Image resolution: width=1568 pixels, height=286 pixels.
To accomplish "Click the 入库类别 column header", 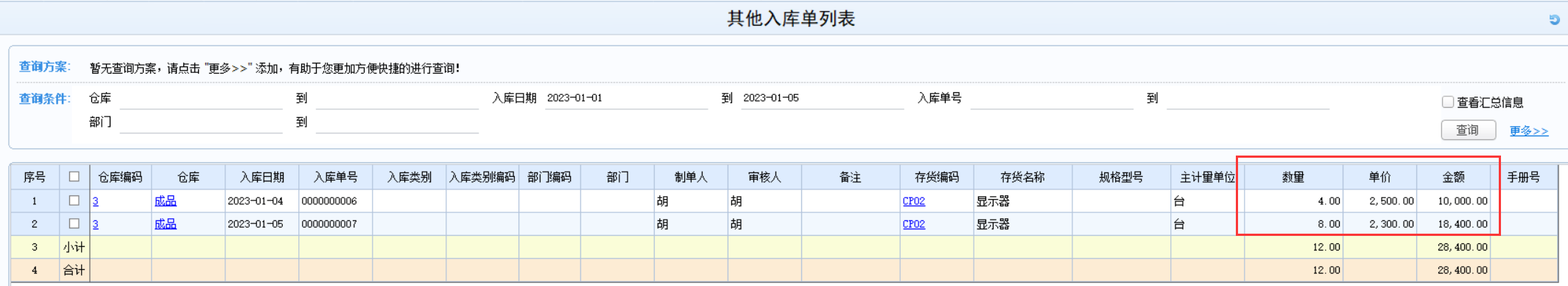I will tap(409, 177).
